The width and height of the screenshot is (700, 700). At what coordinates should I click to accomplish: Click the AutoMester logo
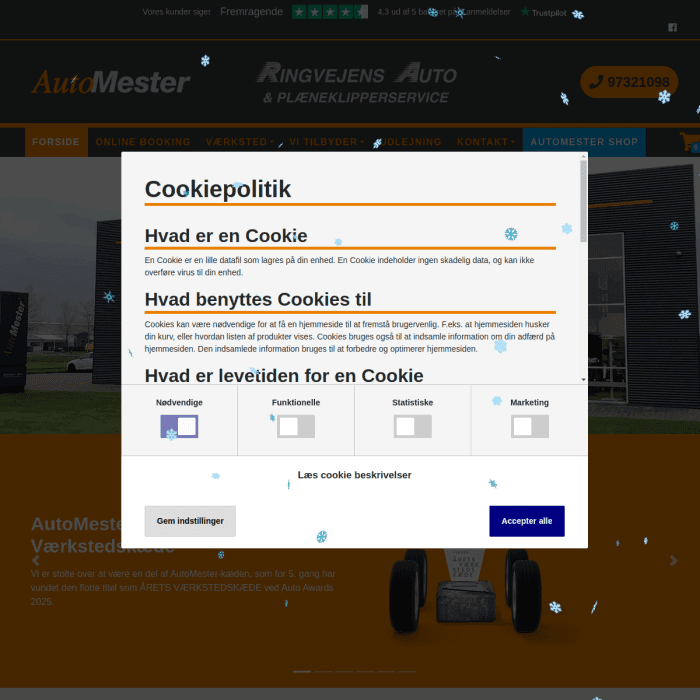pos(110,82)
